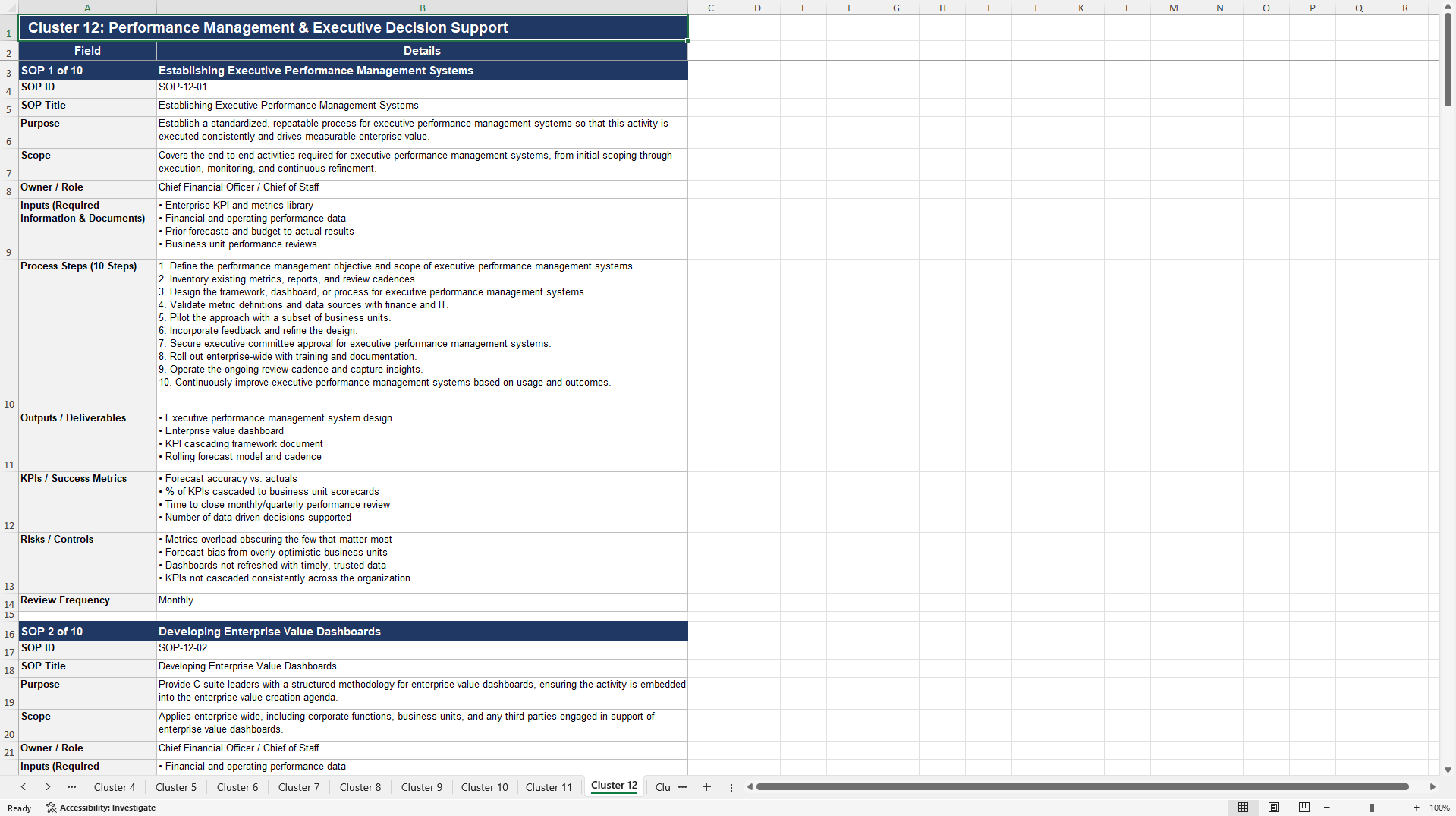Select the Review Frequency label cell
This screenshot has width=1456, height=816.
pos(87,602)
